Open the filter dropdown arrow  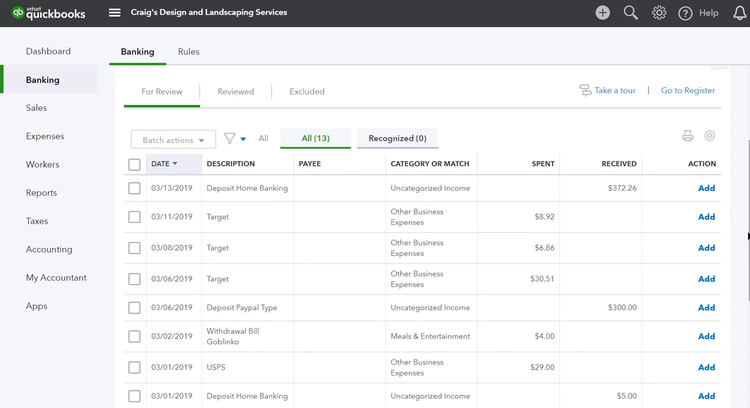coord(243,139)
